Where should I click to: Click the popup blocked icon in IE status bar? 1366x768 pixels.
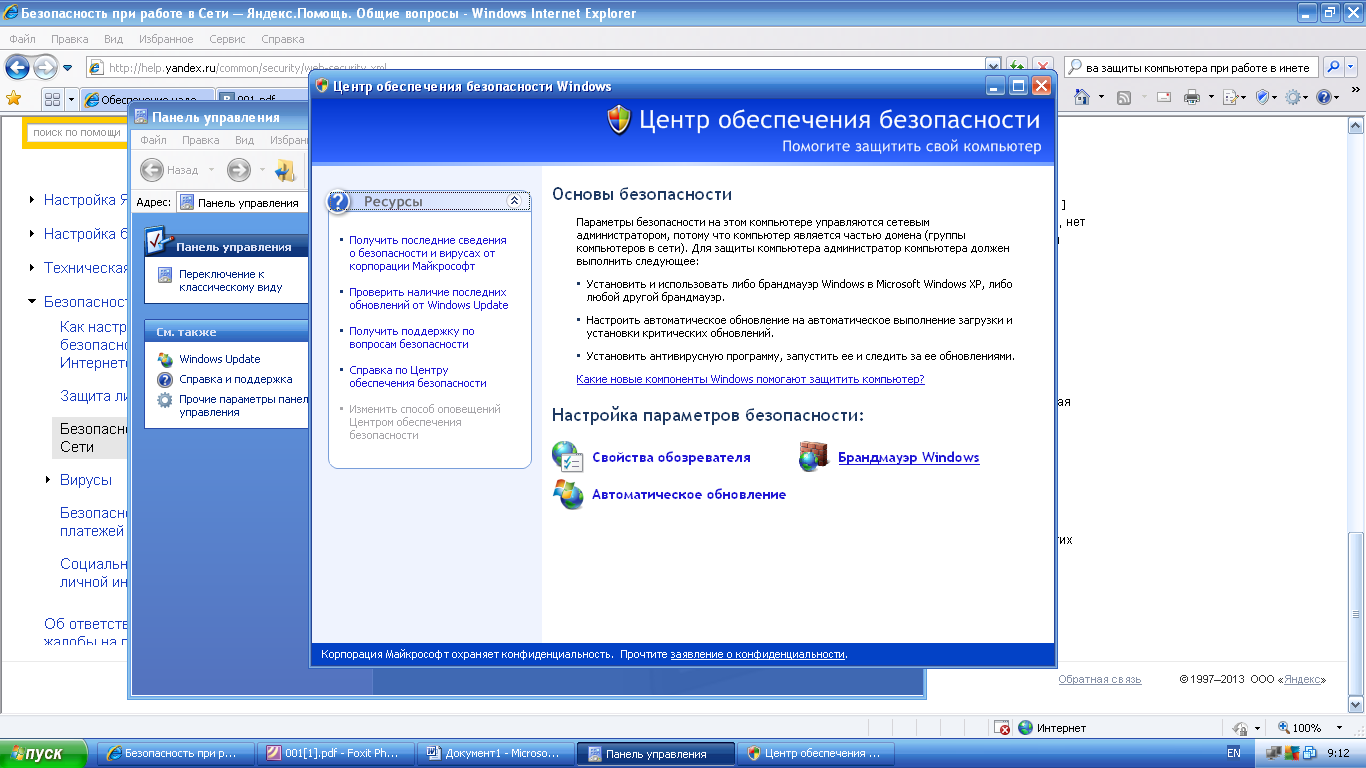coord(1002,728)
